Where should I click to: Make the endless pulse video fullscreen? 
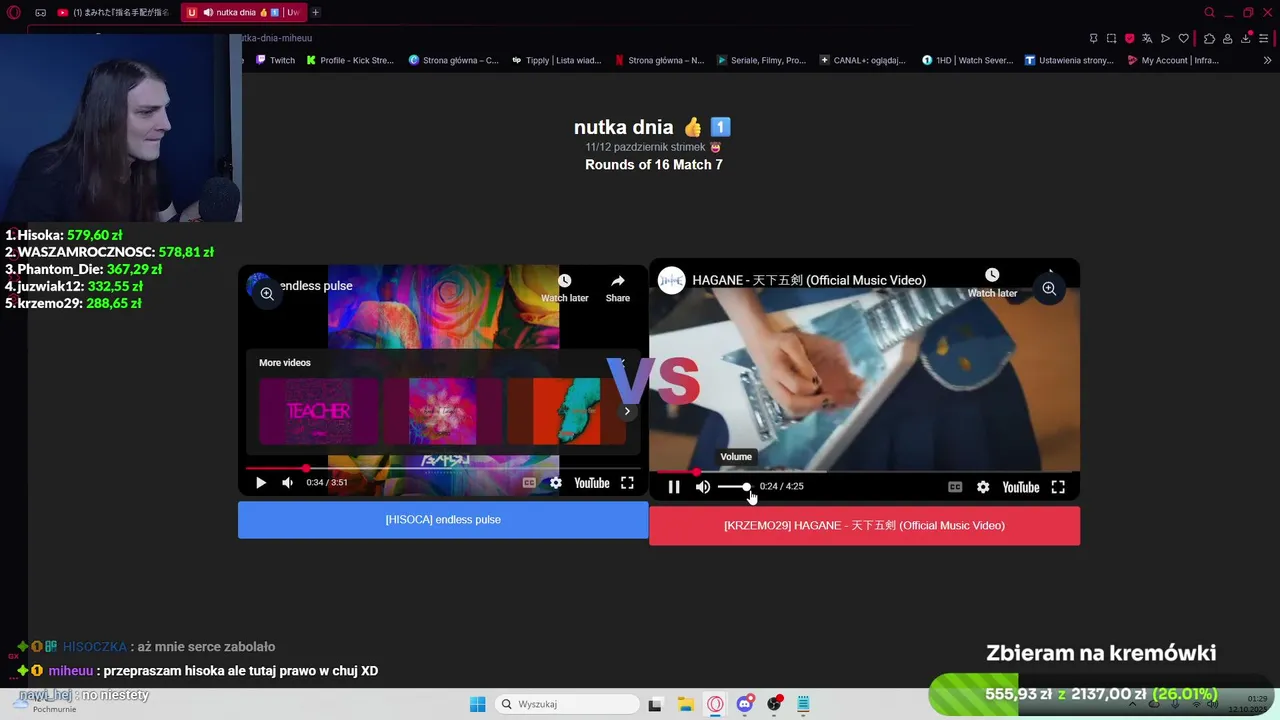tap(627, 483)
